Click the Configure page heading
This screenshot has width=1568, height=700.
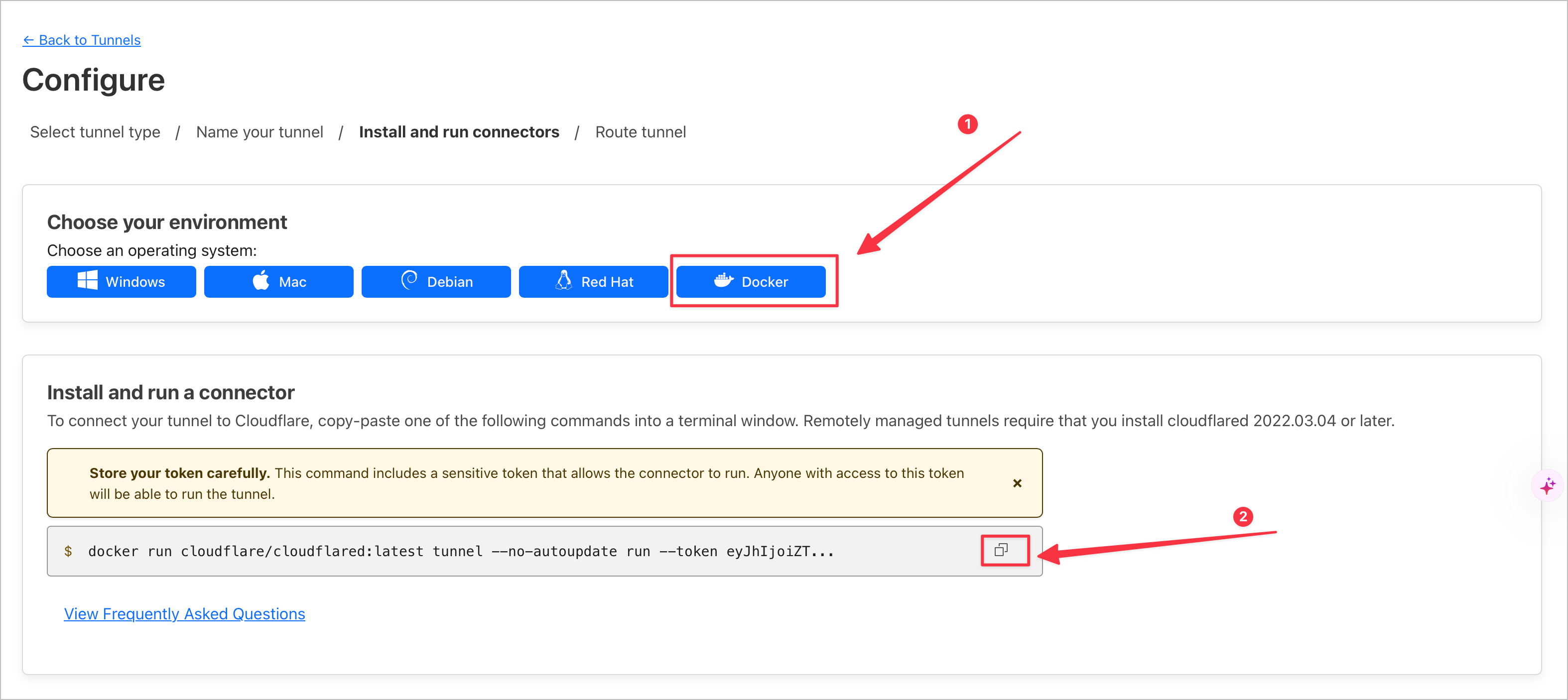[94, 80]
